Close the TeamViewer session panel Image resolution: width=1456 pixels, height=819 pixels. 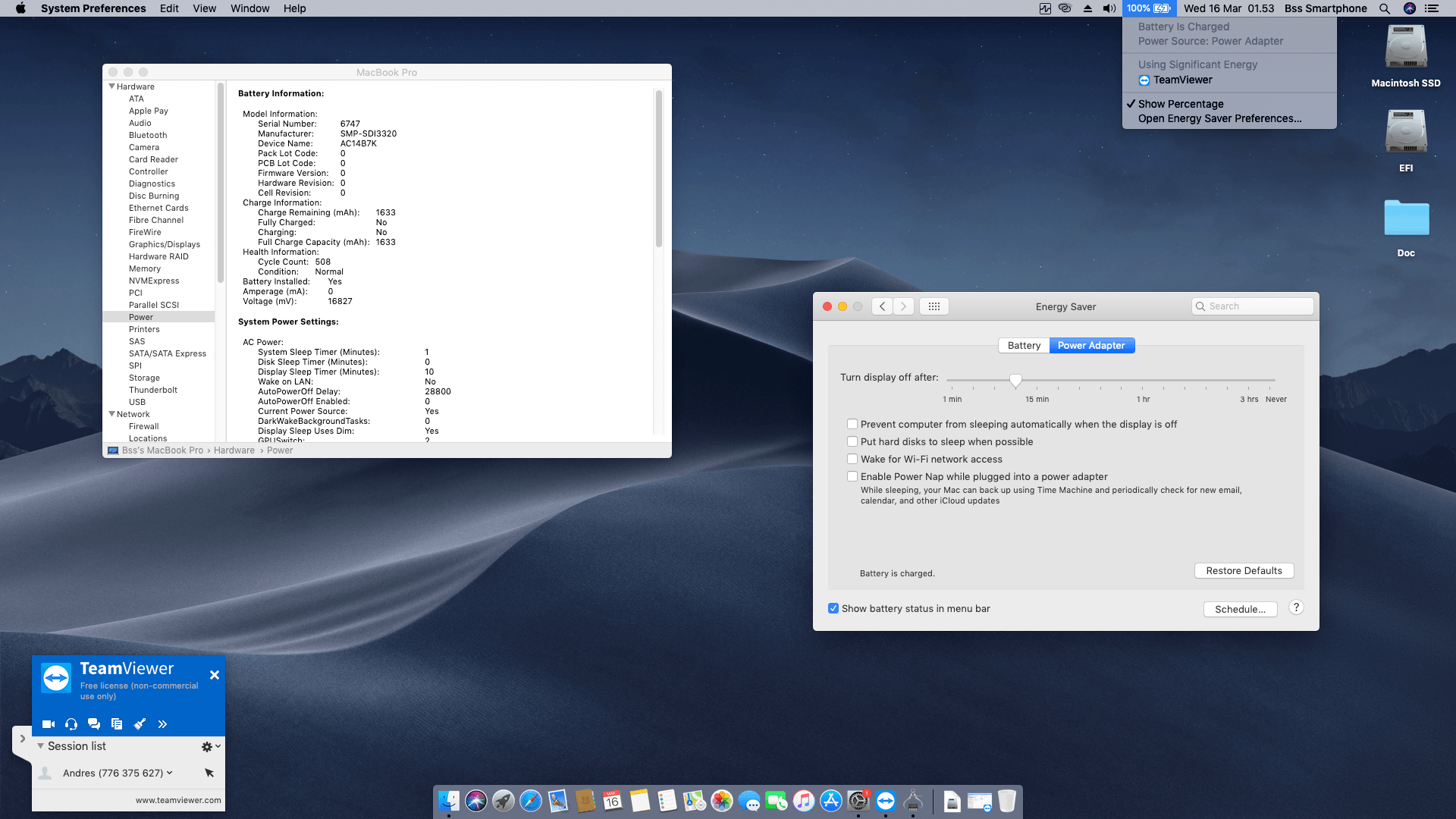[x=215, y=675]
